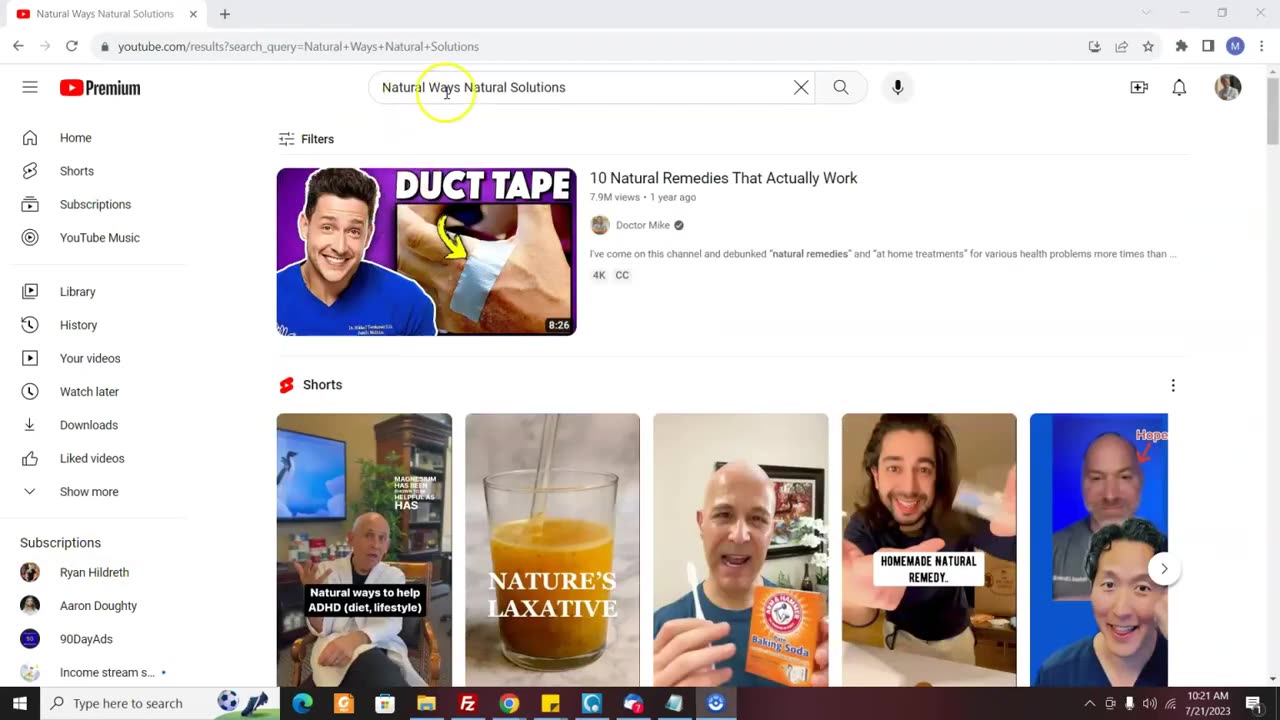1280x720 pixels.
Task: Open Google Chrome from the taskbar
Action: click(x=509, y=703)
